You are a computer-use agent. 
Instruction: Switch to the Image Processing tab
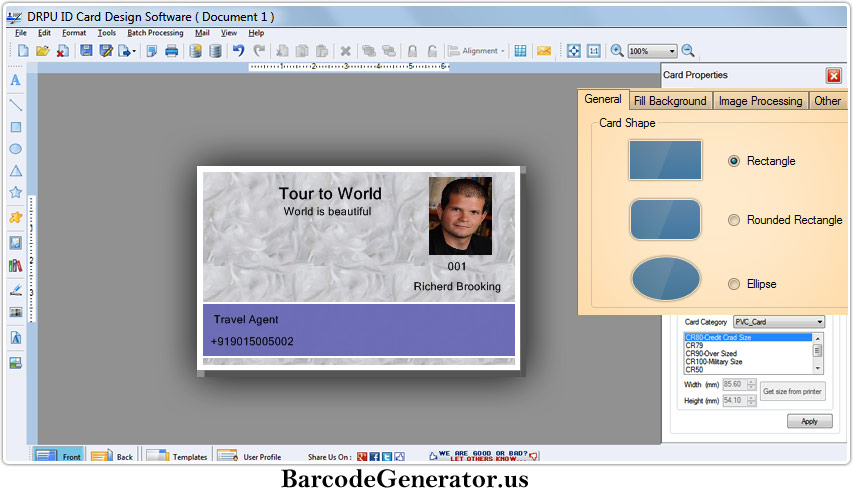tap(760, 101)
